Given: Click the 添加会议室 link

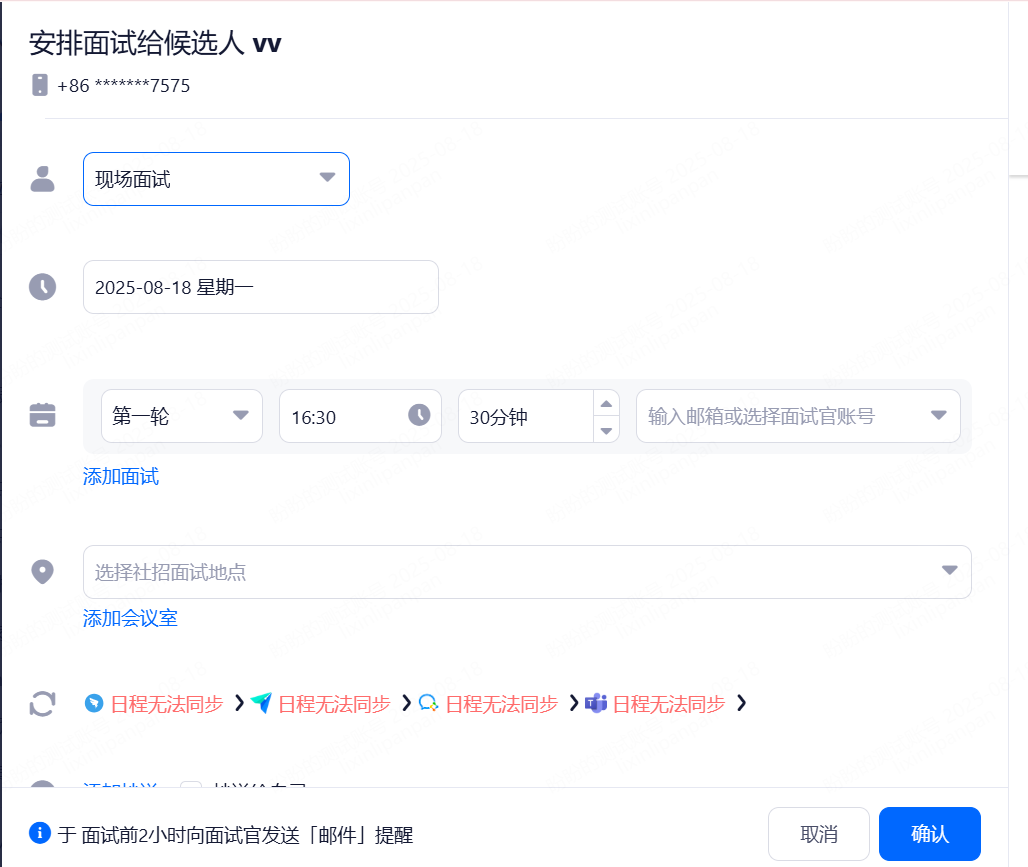Looking at the screenshot, I should click(x=130, y=618).
